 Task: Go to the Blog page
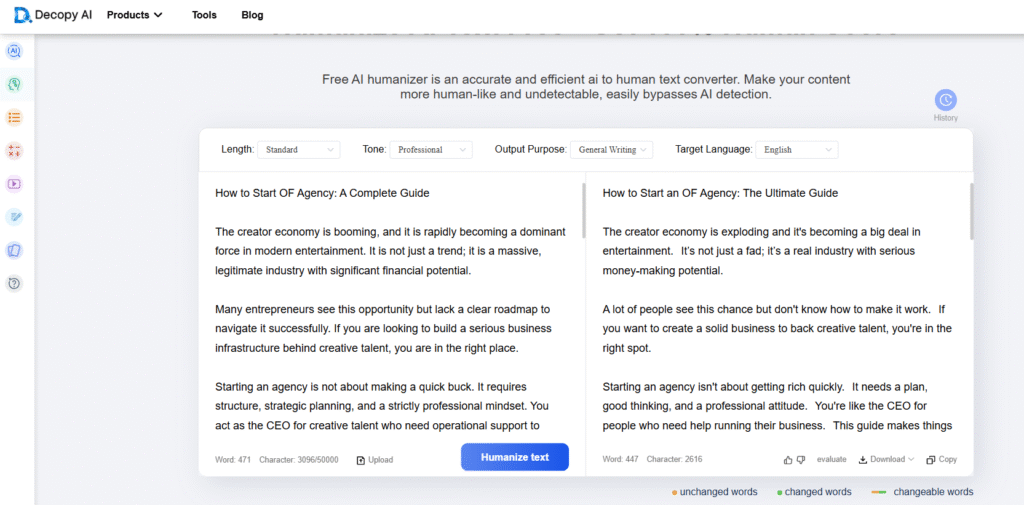click(252, 15)
